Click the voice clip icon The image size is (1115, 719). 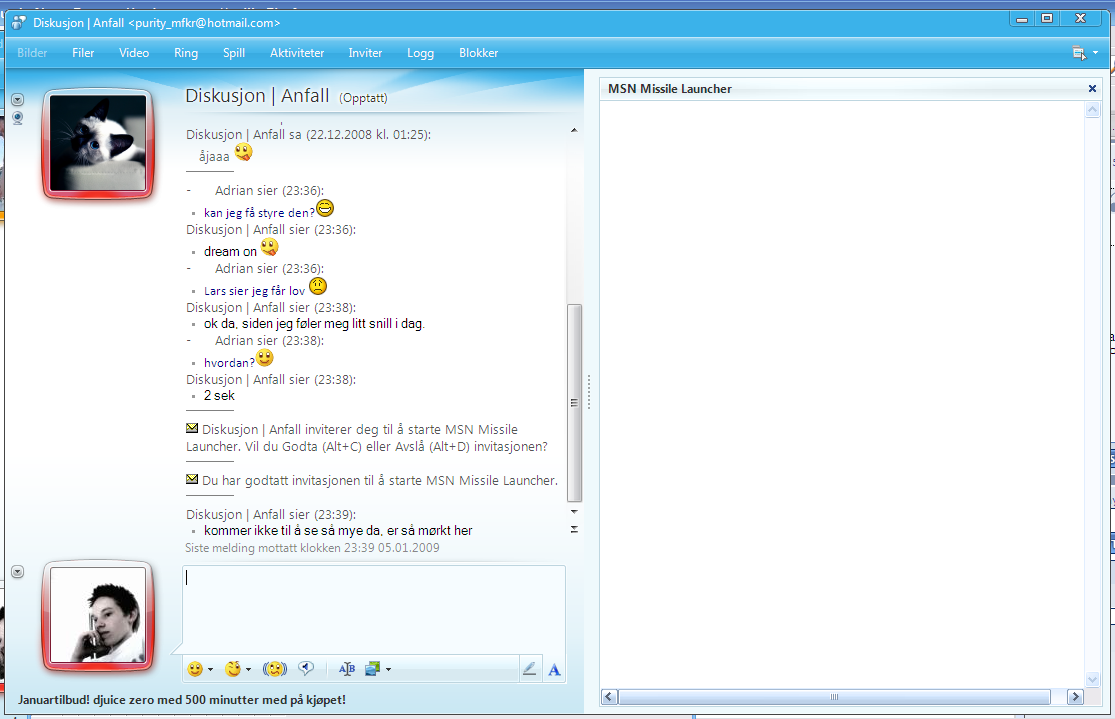coord(306,669)
